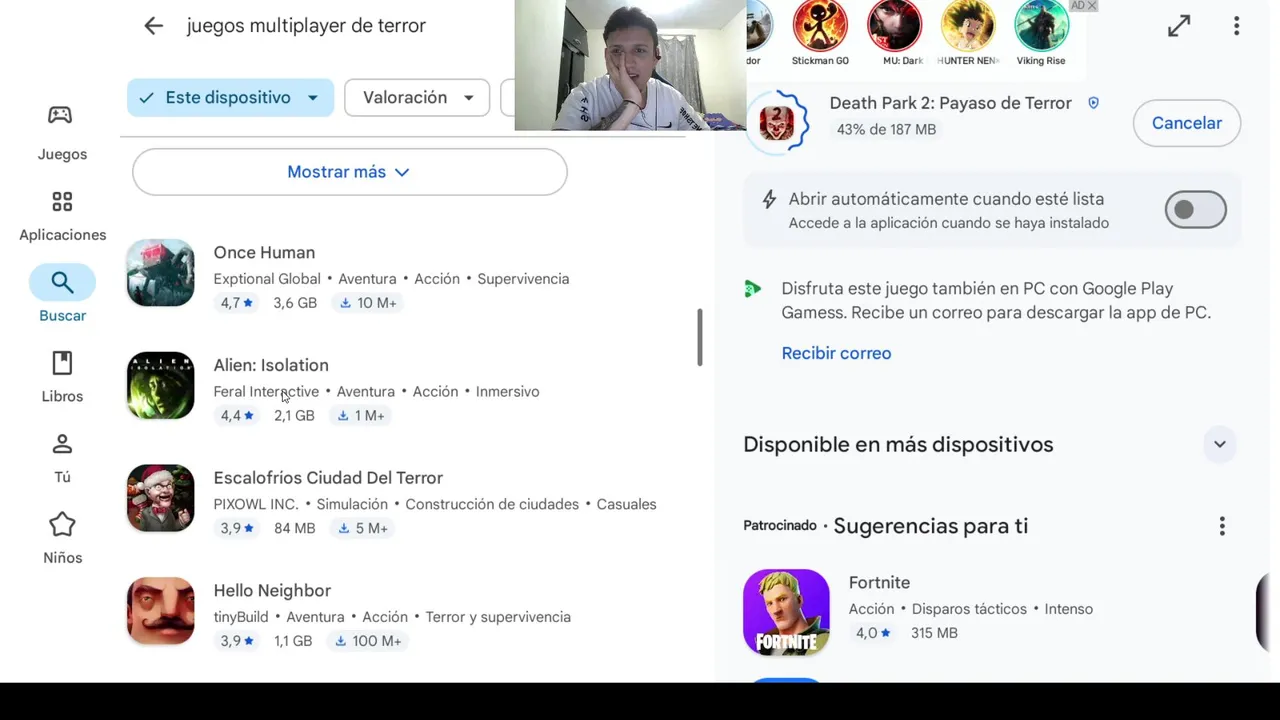Viewport: 1280px width, 720px height.
Task: Open Hello Neighbor app icon
Action: (160, 611)
